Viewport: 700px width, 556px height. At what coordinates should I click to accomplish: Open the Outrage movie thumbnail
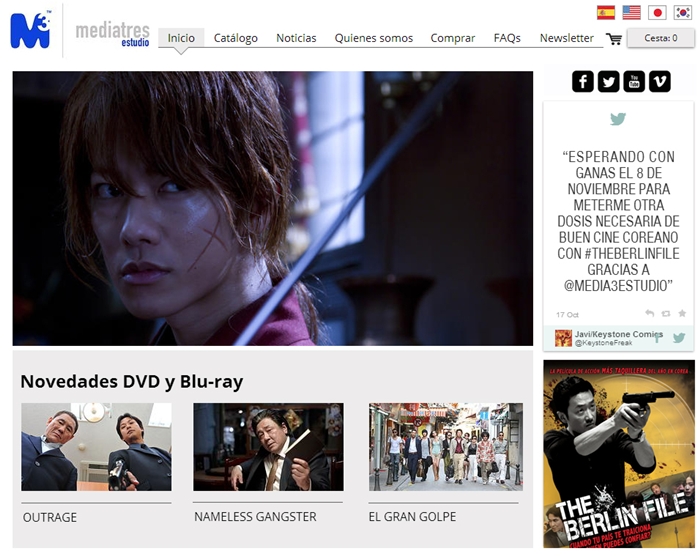pos(96,447)
